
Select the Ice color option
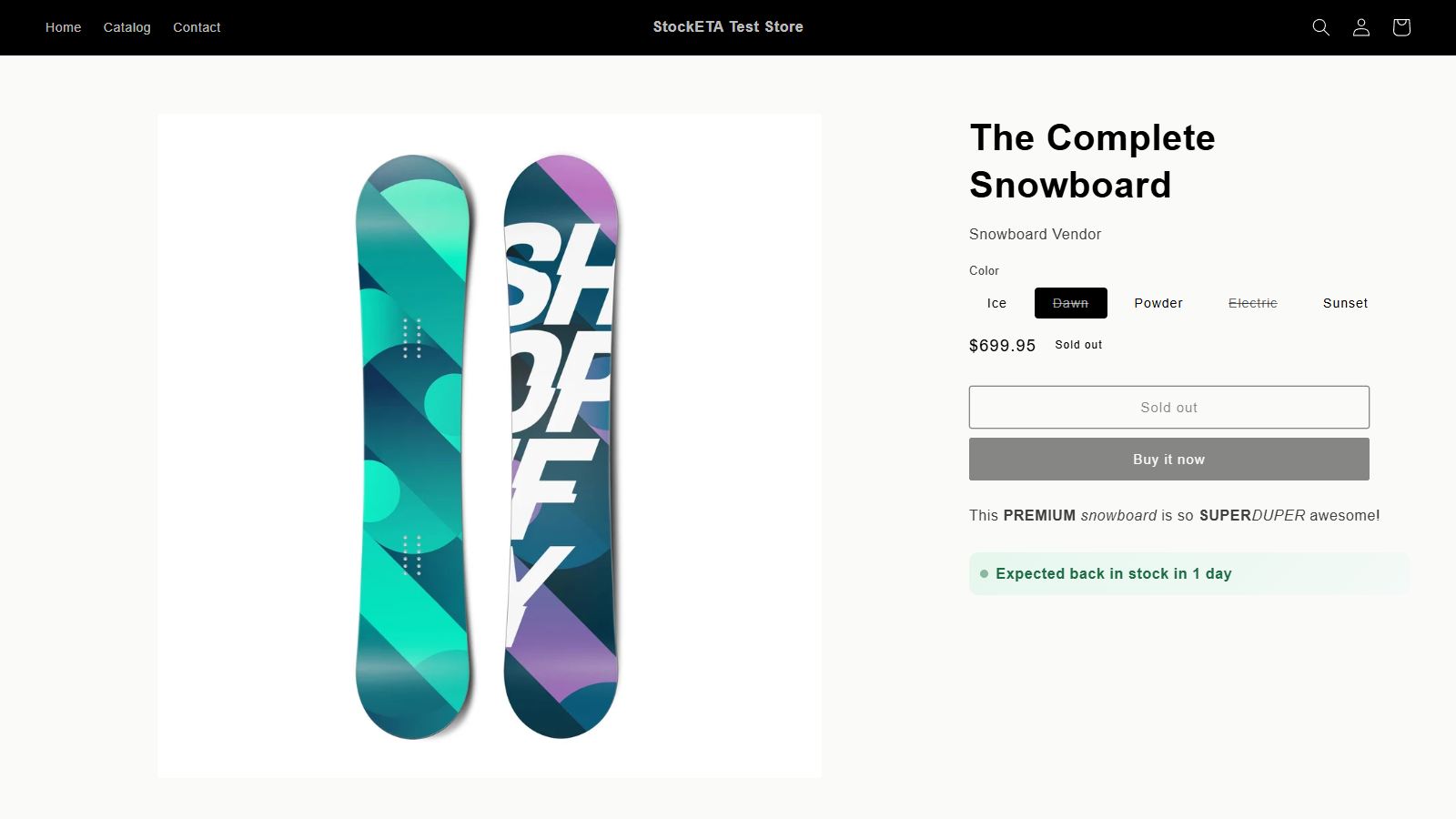996,303
